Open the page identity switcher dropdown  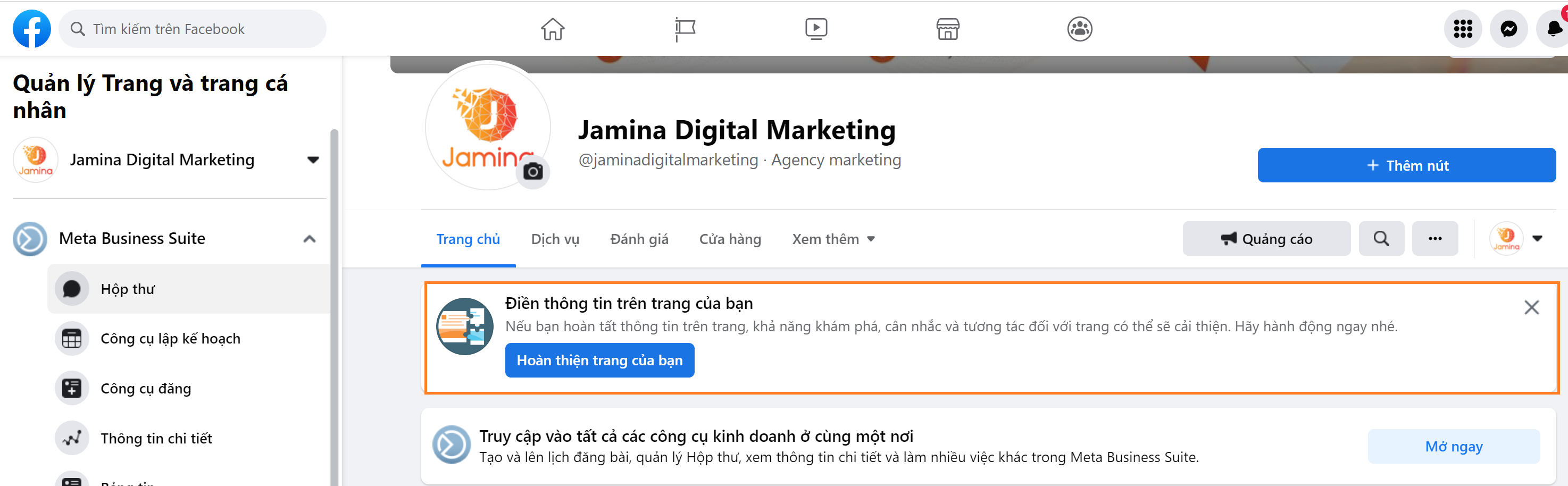pyautogui.click(x=1537, y=238)
